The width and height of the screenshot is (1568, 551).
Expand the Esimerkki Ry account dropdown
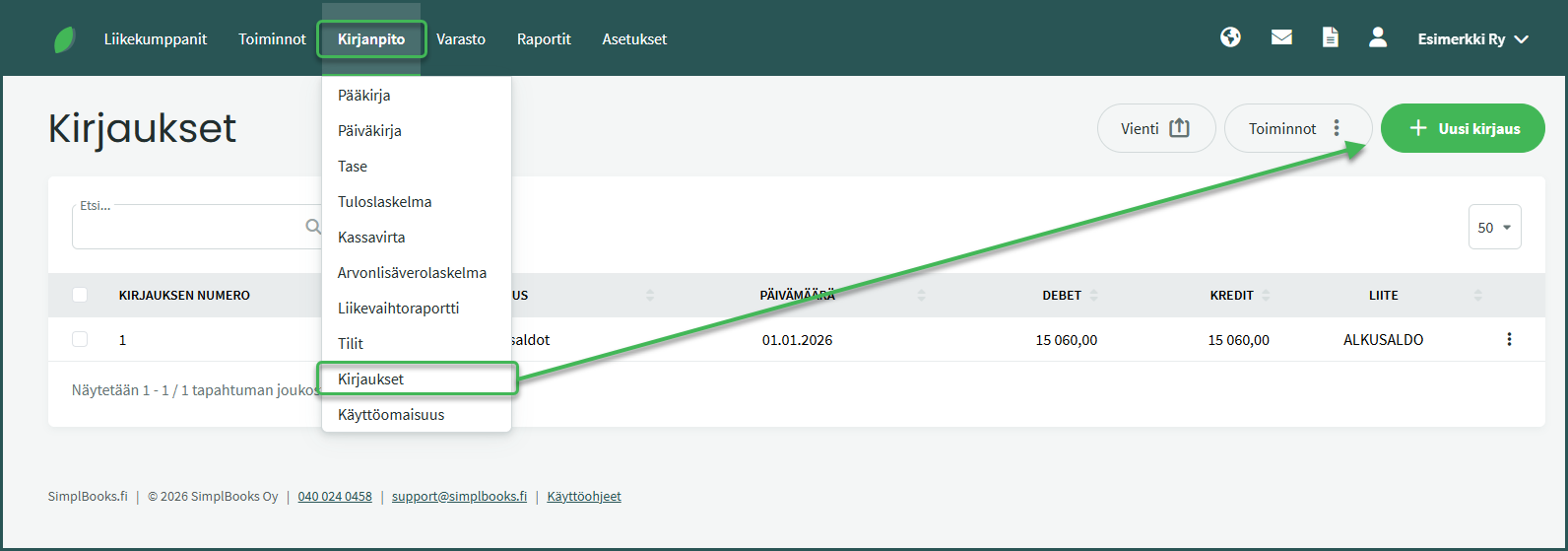coord(1472,39)
